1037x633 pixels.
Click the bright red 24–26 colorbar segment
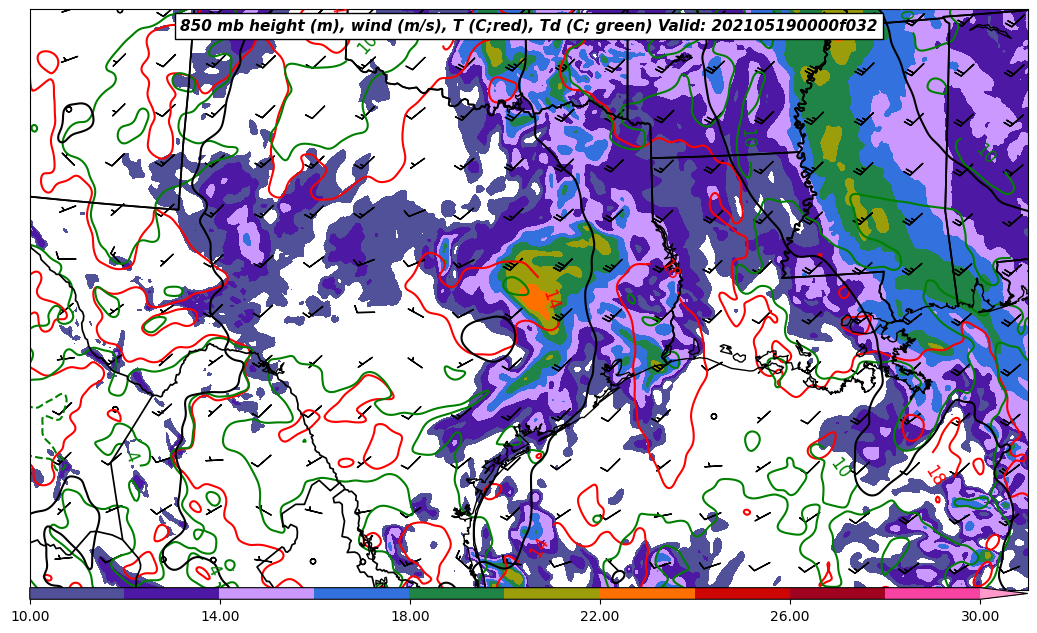coord(742,593)
